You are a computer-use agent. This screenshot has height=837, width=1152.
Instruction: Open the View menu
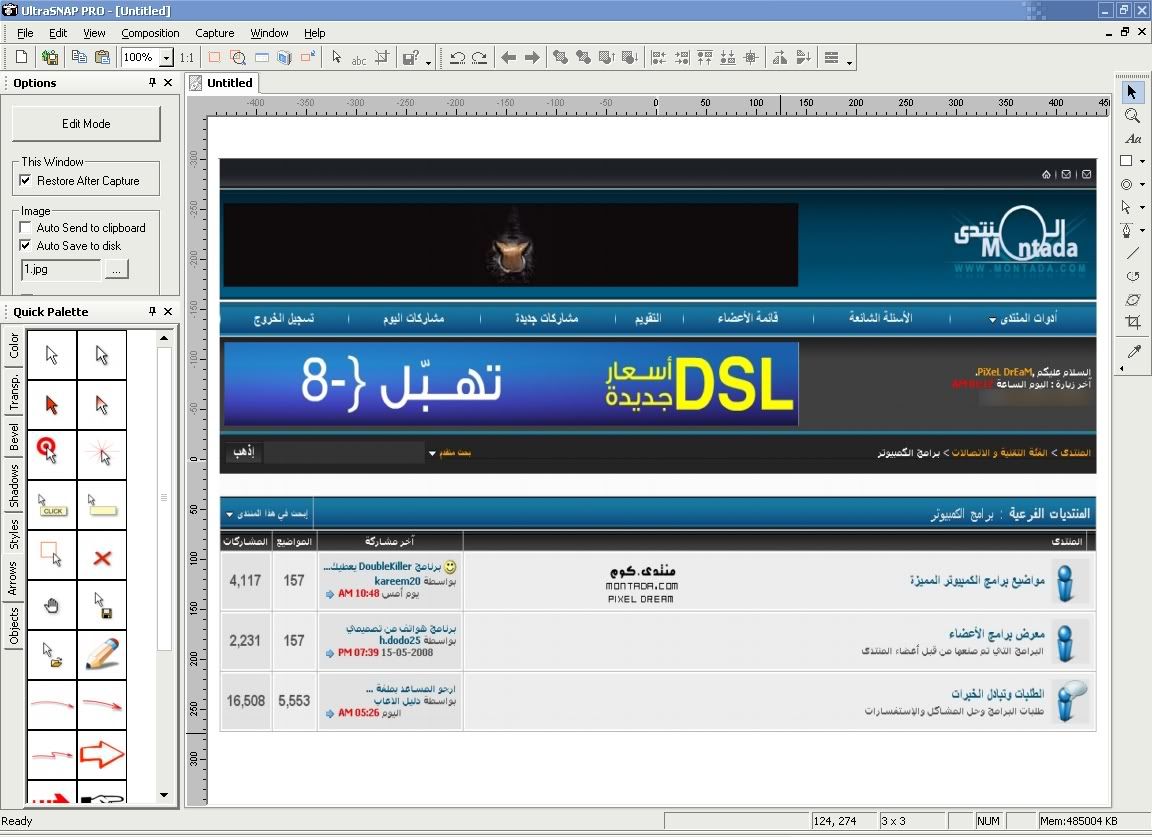coord(94,33)
